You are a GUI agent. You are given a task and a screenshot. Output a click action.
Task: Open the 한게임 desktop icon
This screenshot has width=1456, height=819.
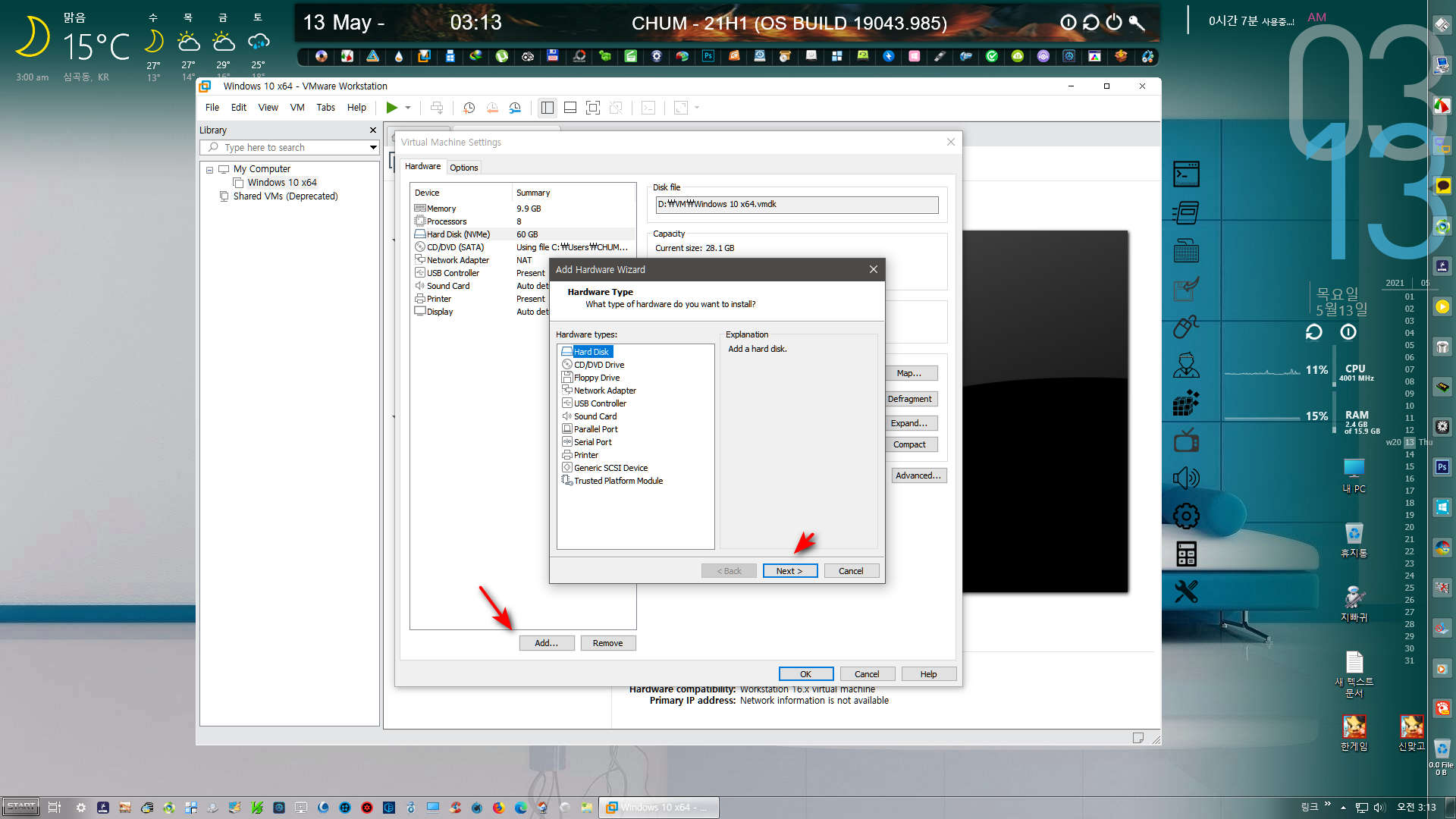pos(1354,733)
